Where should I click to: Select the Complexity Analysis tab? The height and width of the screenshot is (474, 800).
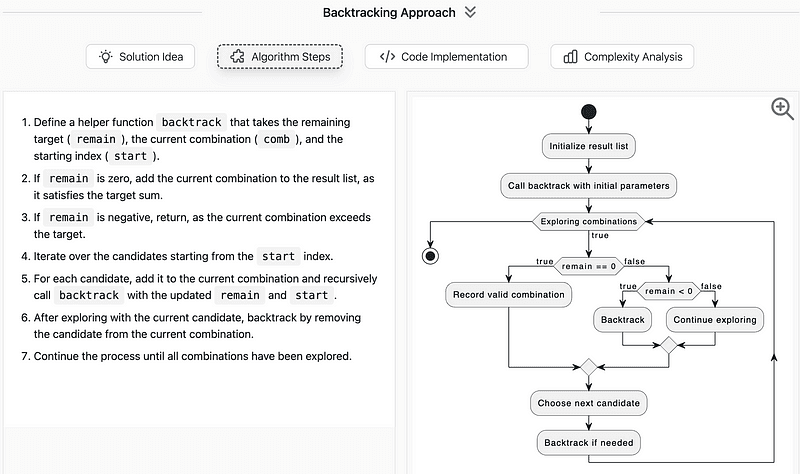point(622,57)
